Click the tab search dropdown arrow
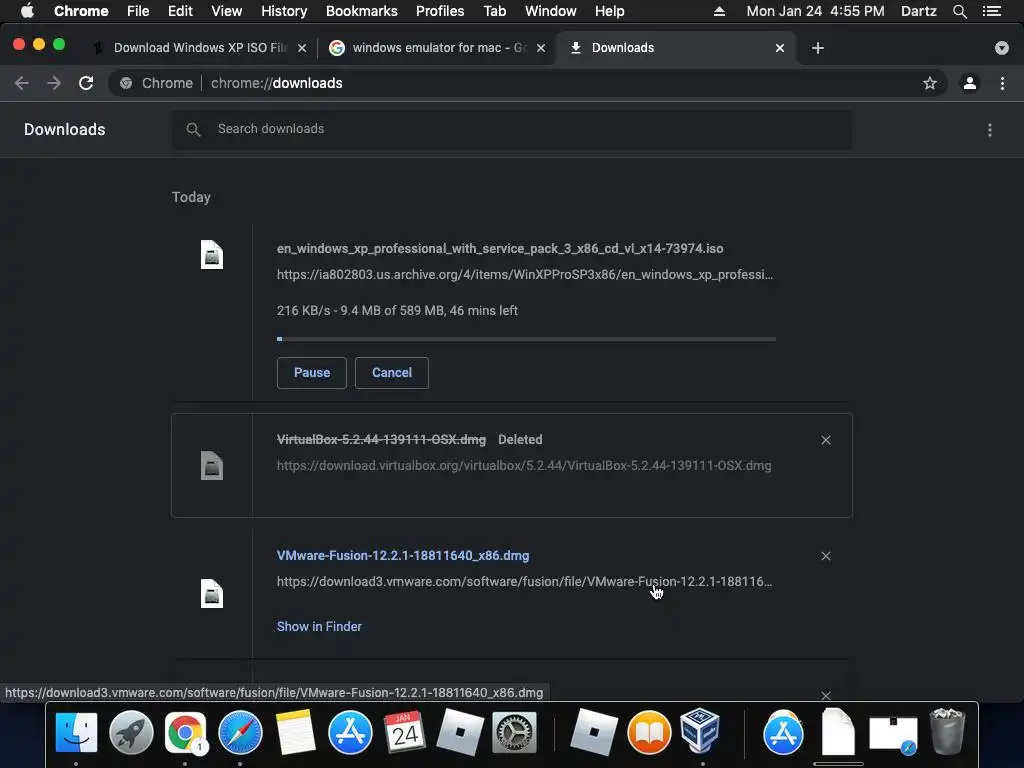Viewport: 1024px width, 768px height. click(1001, 48)
